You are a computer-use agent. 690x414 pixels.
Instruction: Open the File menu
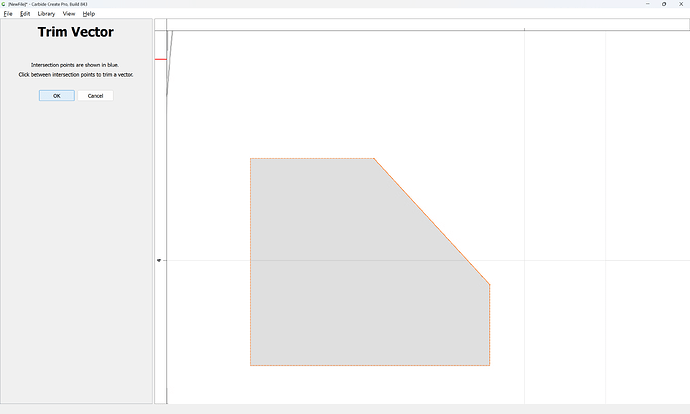point(8,14)
